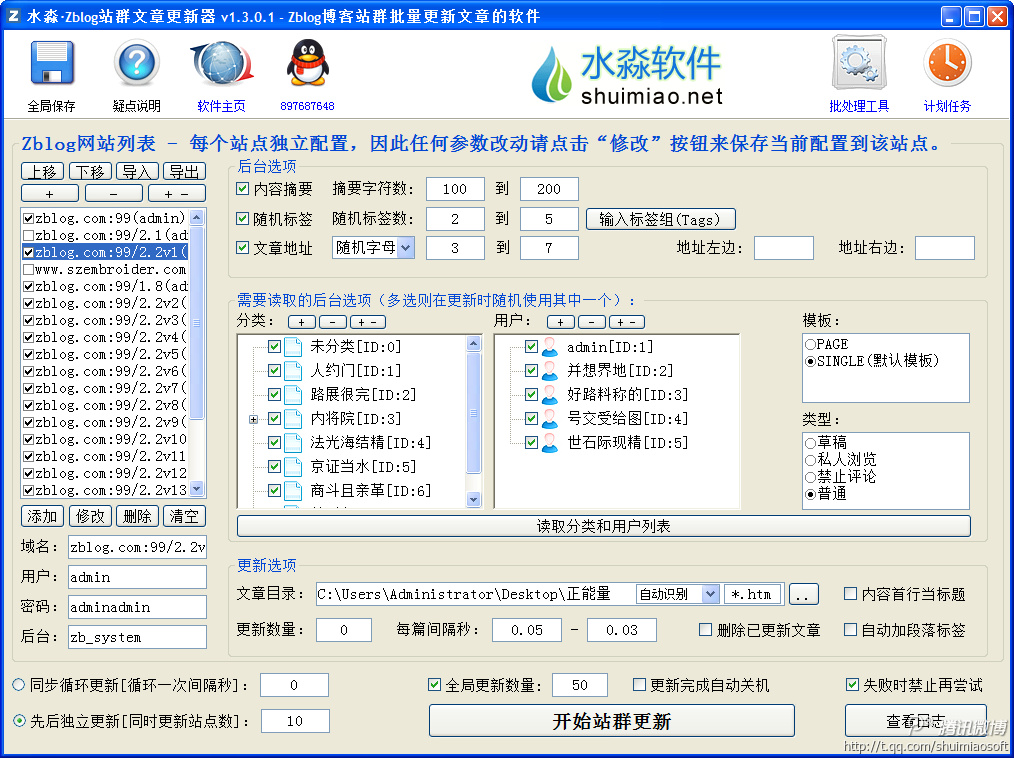Viewport: 1014px width, 758px height.
Task: Click the QQ penguin contact icon
Action: click(307, 63)
